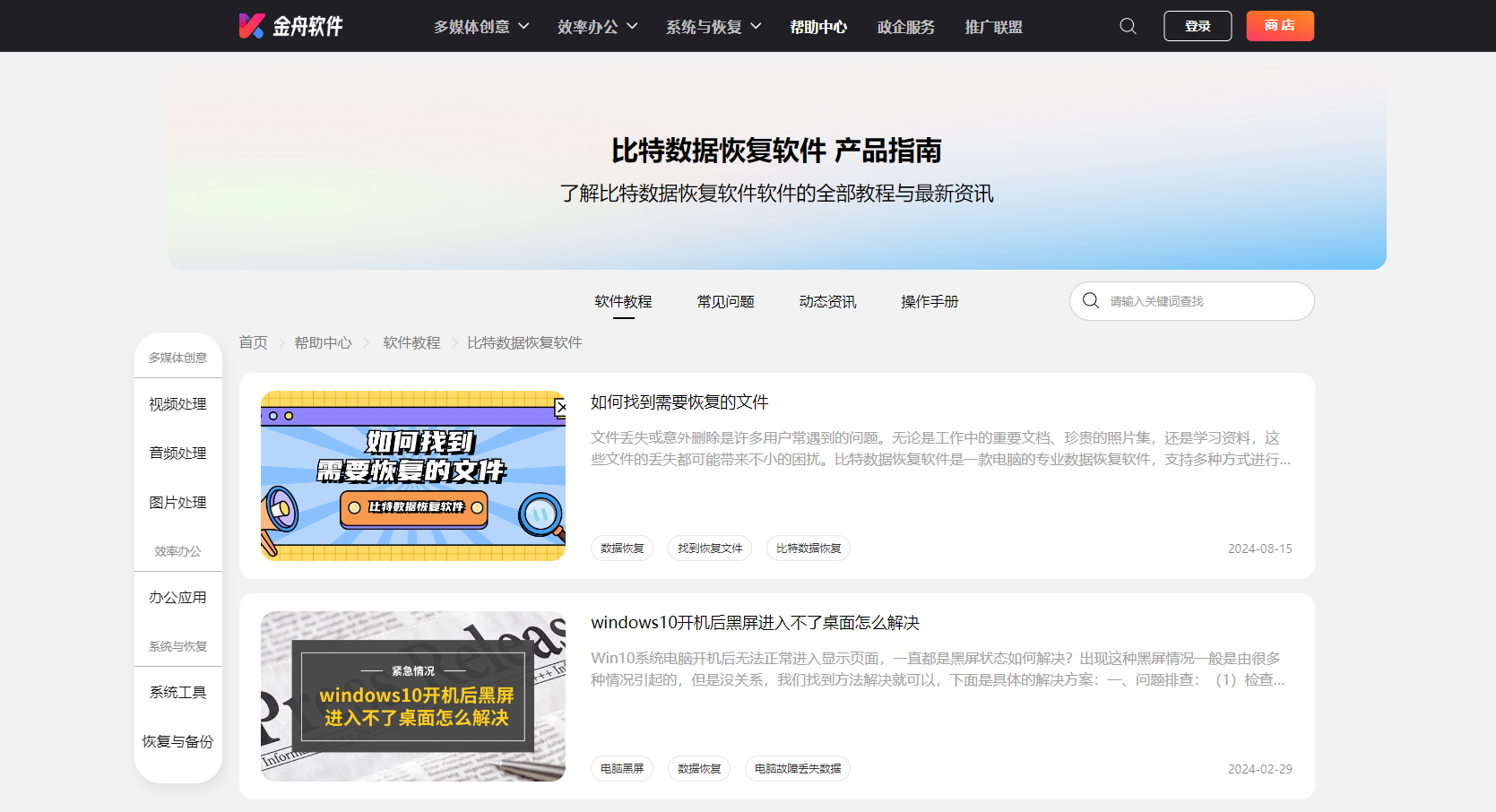Screen dimensions: 1496x812
Task: Open the search icon in top navigation
Action: 1128,26
